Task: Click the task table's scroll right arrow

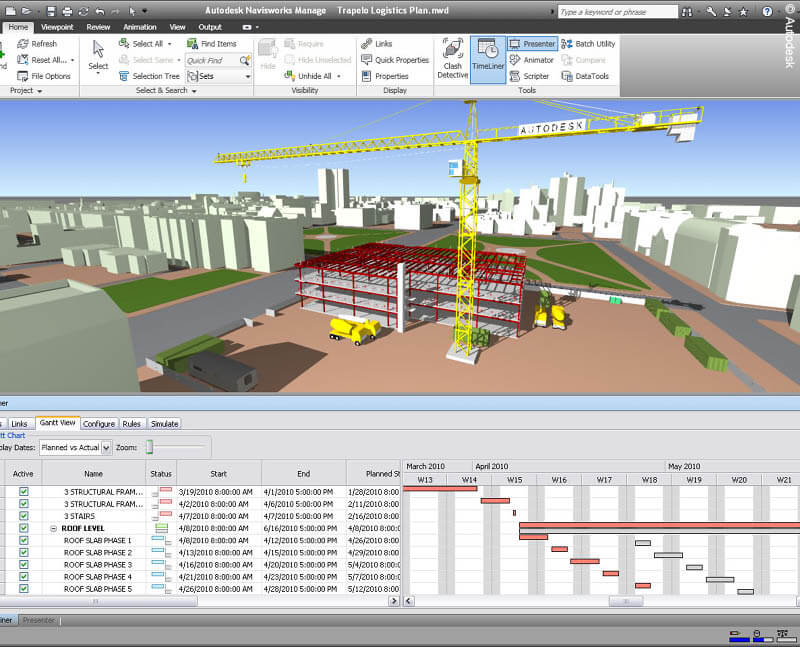Action: [393, 601]
